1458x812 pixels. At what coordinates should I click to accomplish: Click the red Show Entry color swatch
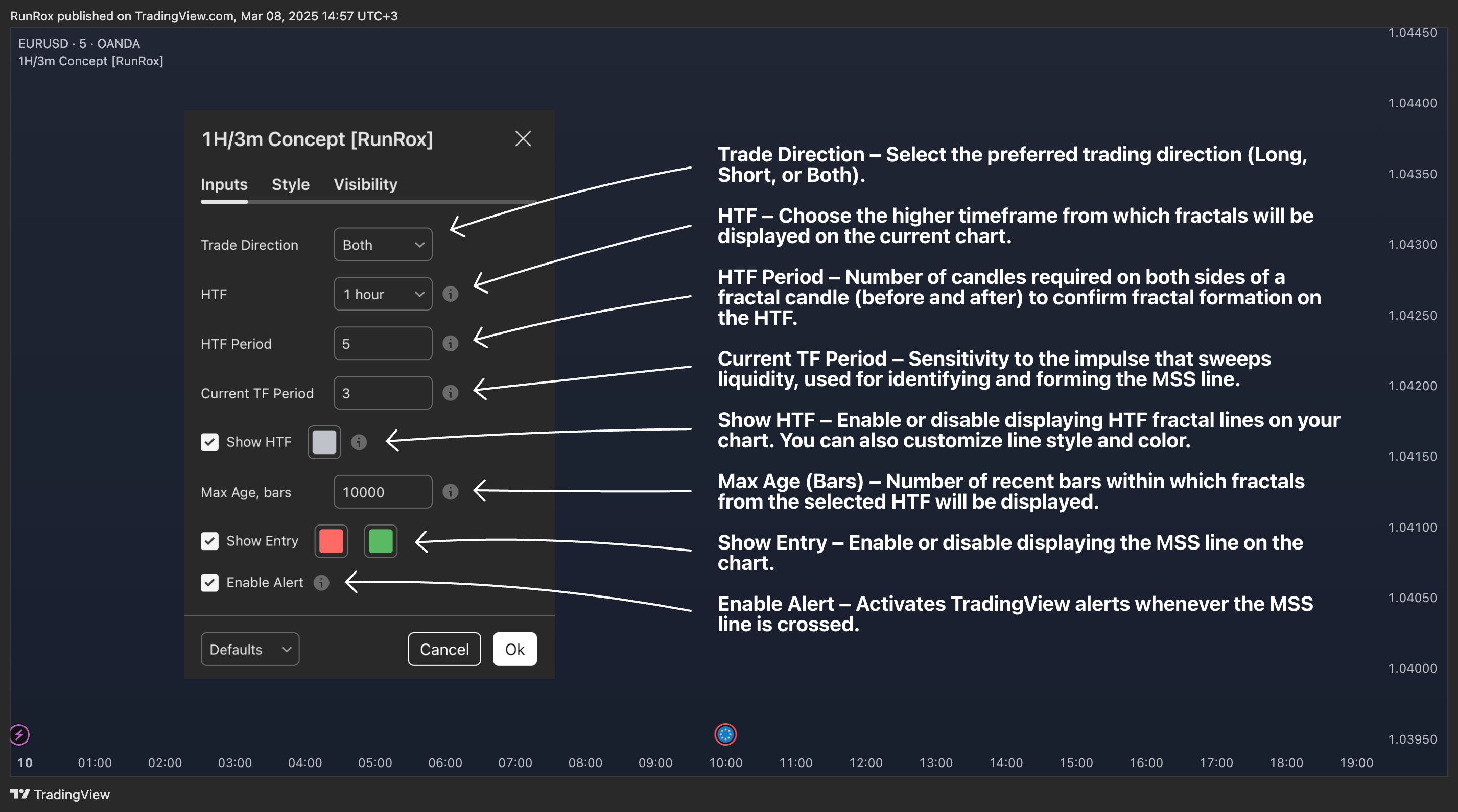331,541
